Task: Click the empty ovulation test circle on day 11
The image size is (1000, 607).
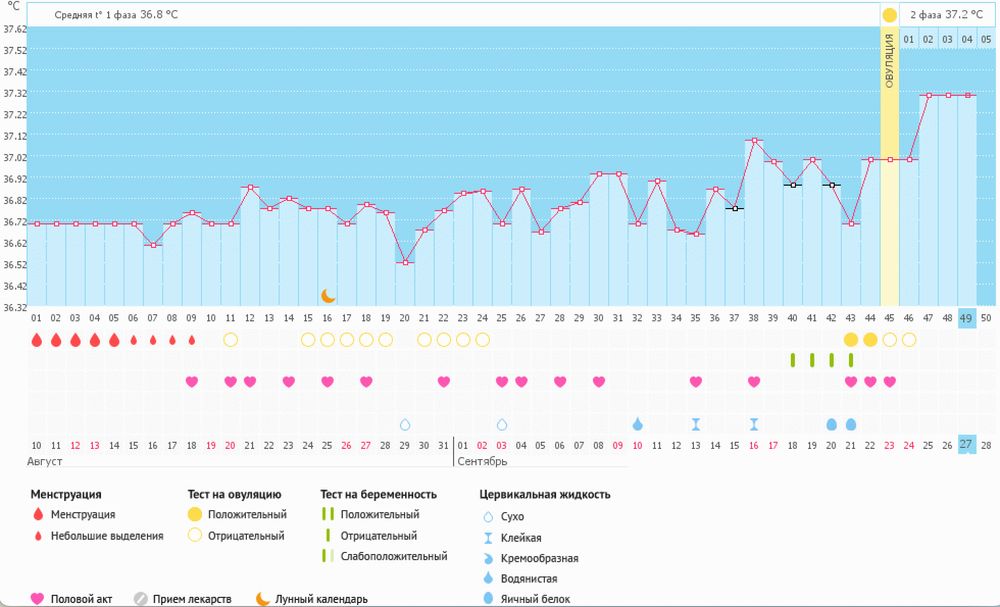Action: pos(230,340)
